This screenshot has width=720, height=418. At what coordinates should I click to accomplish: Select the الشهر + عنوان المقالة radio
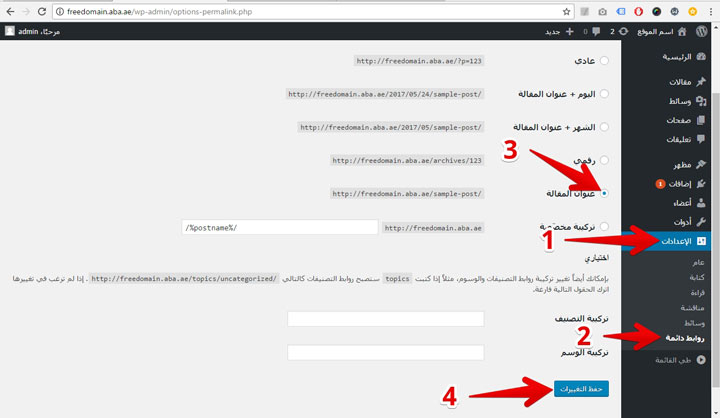click(604, 127)
